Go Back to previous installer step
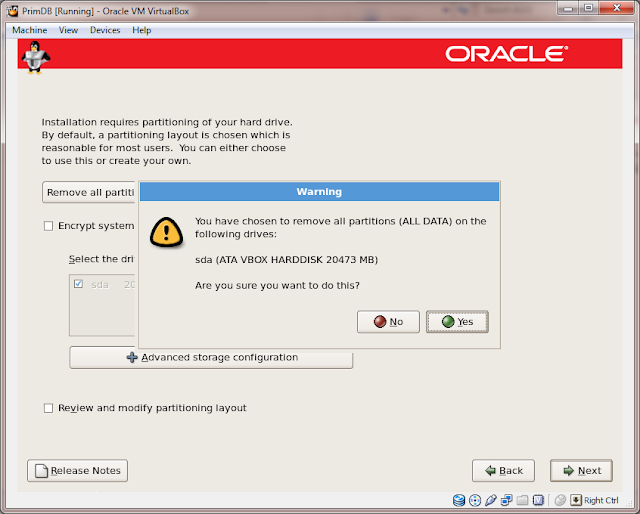The width and height of the screenshot is (640, 514). [x=503, y=471]
